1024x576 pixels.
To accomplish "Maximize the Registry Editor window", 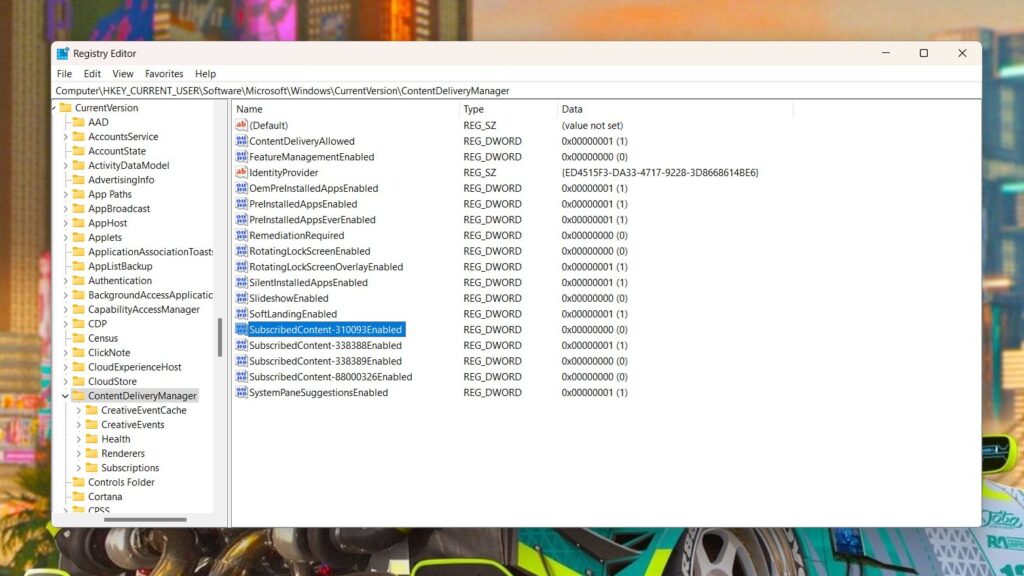I will (x=923, y=53).
